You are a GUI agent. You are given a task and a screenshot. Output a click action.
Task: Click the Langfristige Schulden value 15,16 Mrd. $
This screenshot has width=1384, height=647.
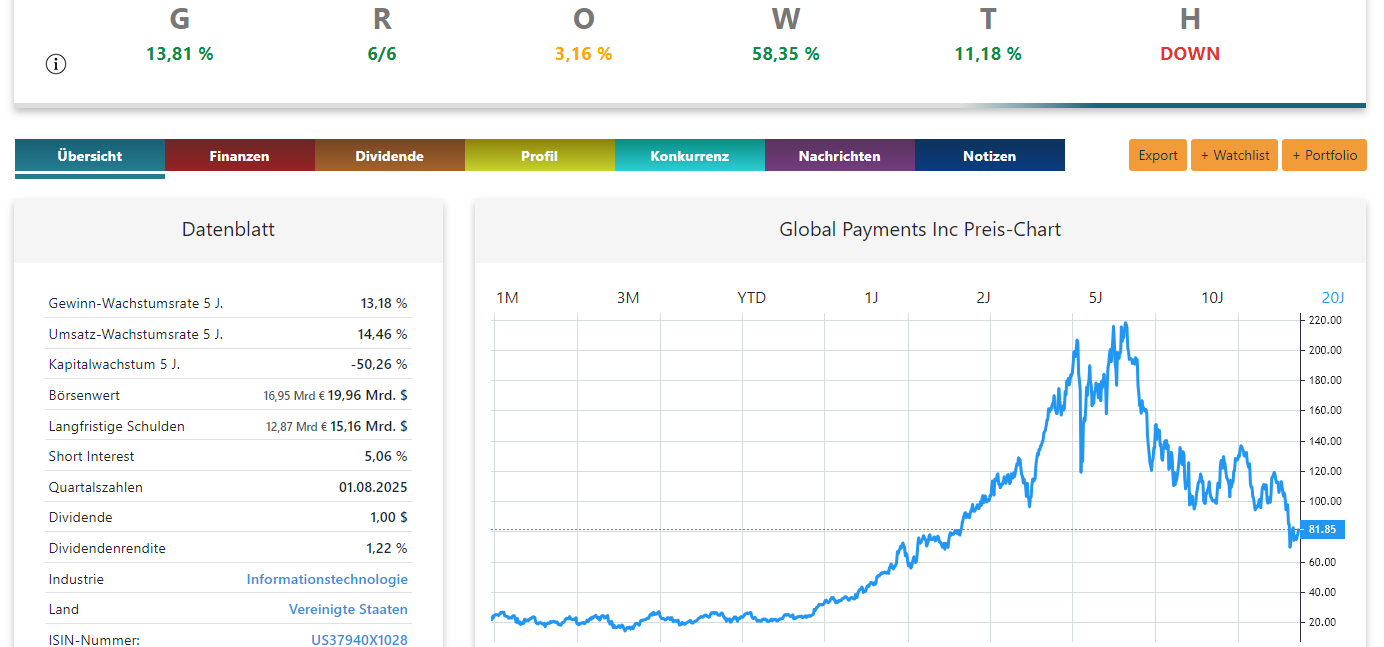click(368, 426)
